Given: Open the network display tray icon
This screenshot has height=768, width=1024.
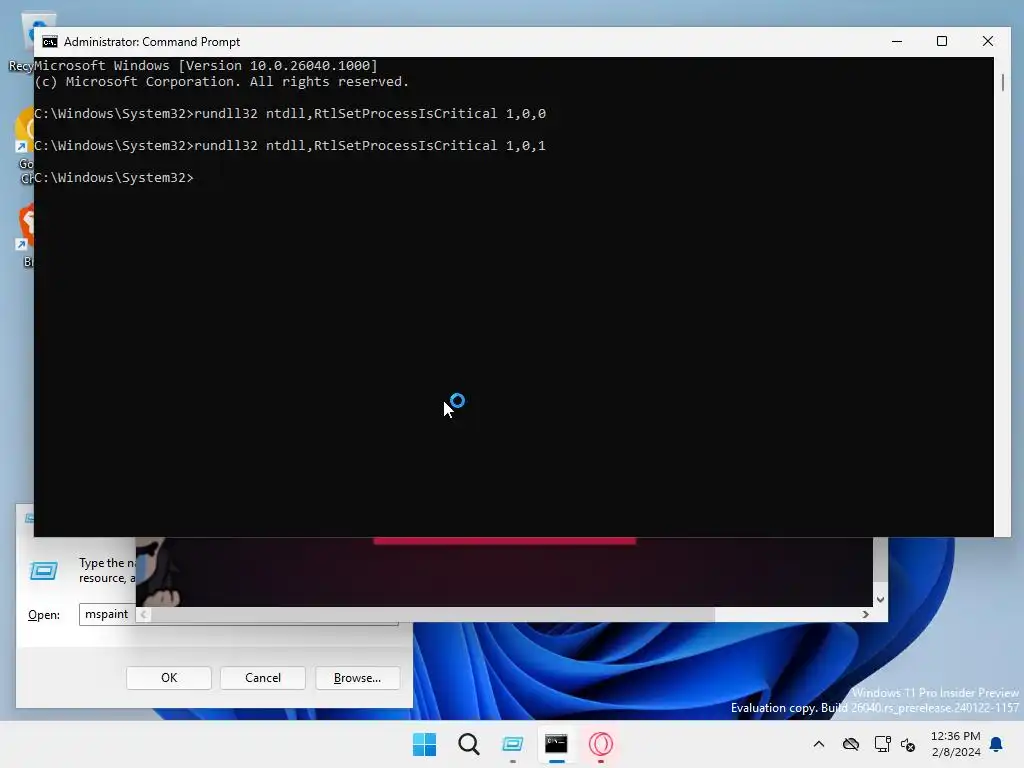Looking at the screenshot, I should coord(882,744).
